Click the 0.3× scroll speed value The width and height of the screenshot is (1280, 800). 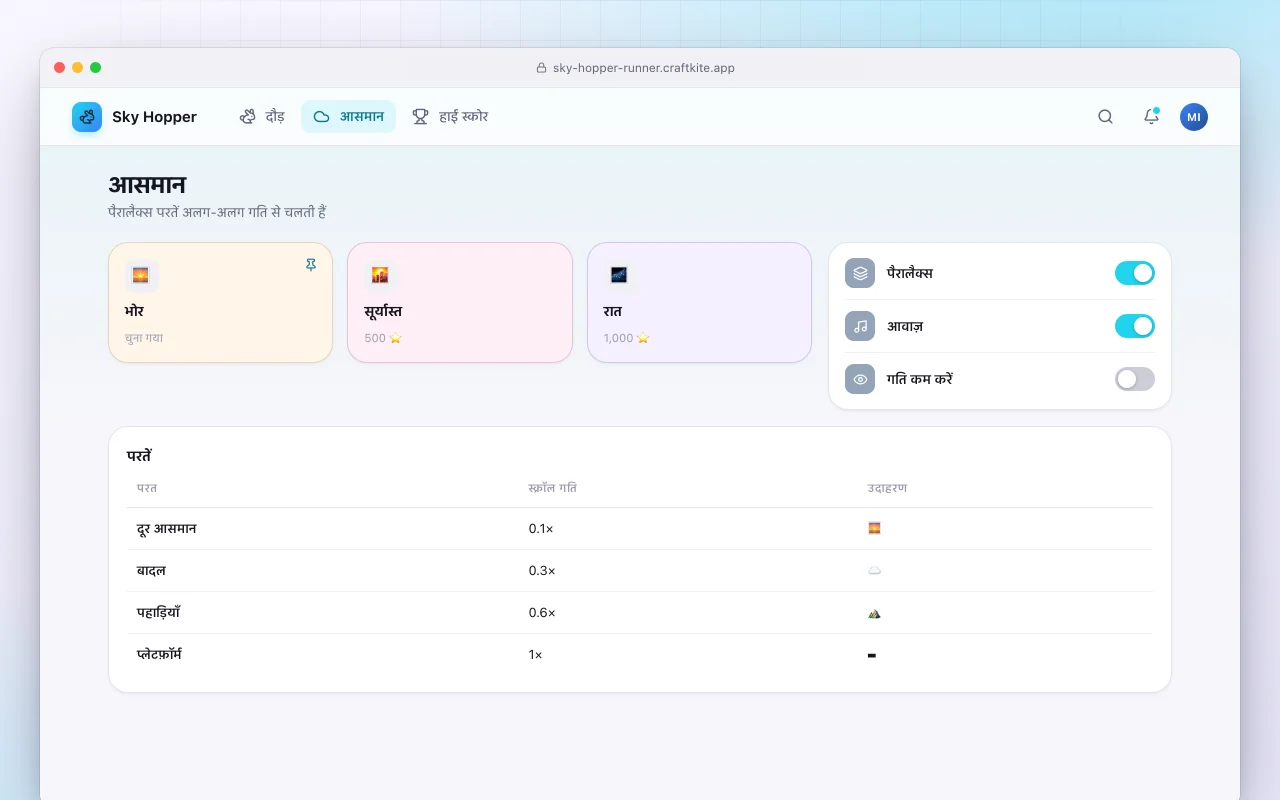click(x=542, y=570)
